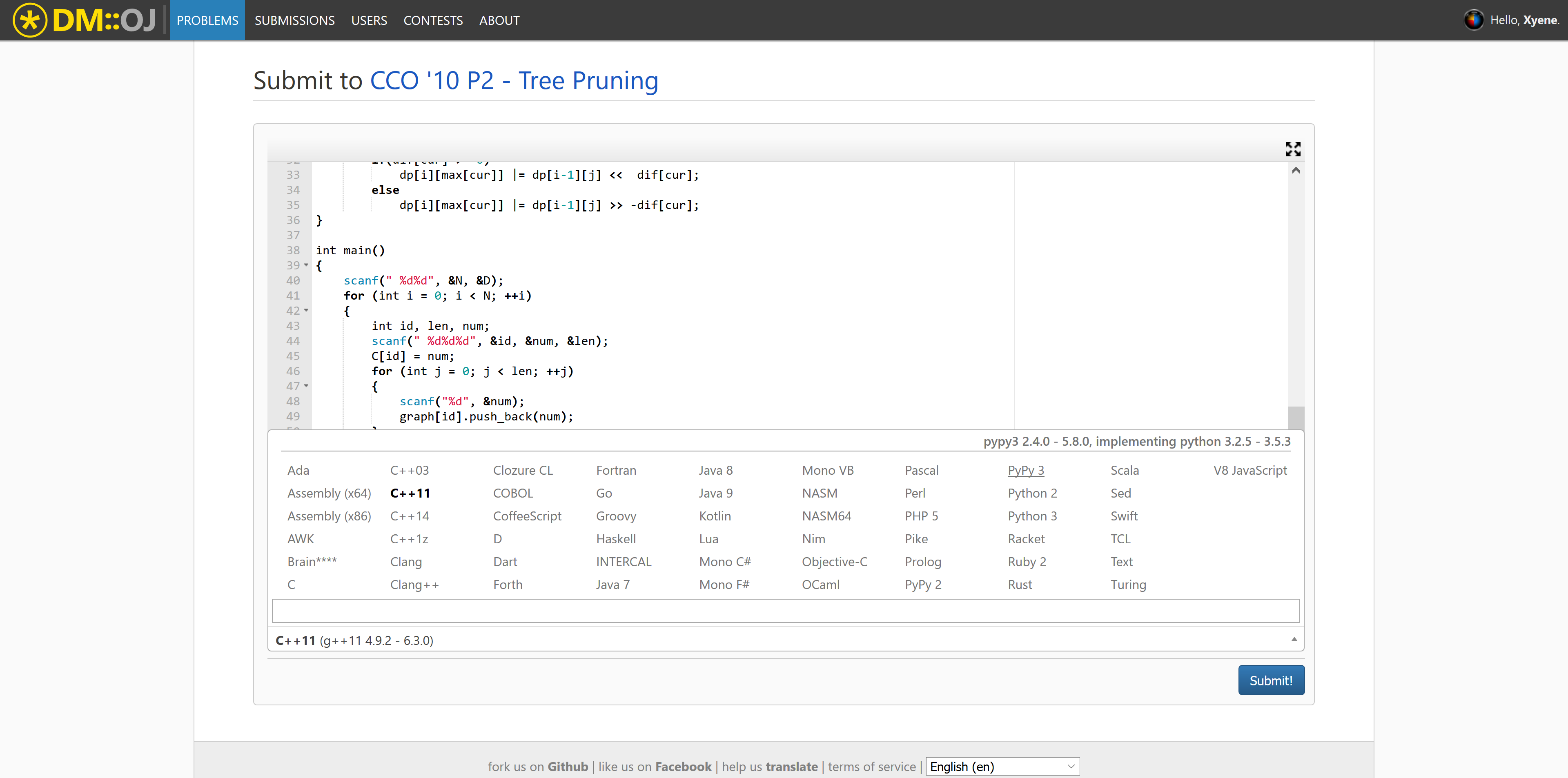Collapse the C++11 language selector

point(1294,639)
